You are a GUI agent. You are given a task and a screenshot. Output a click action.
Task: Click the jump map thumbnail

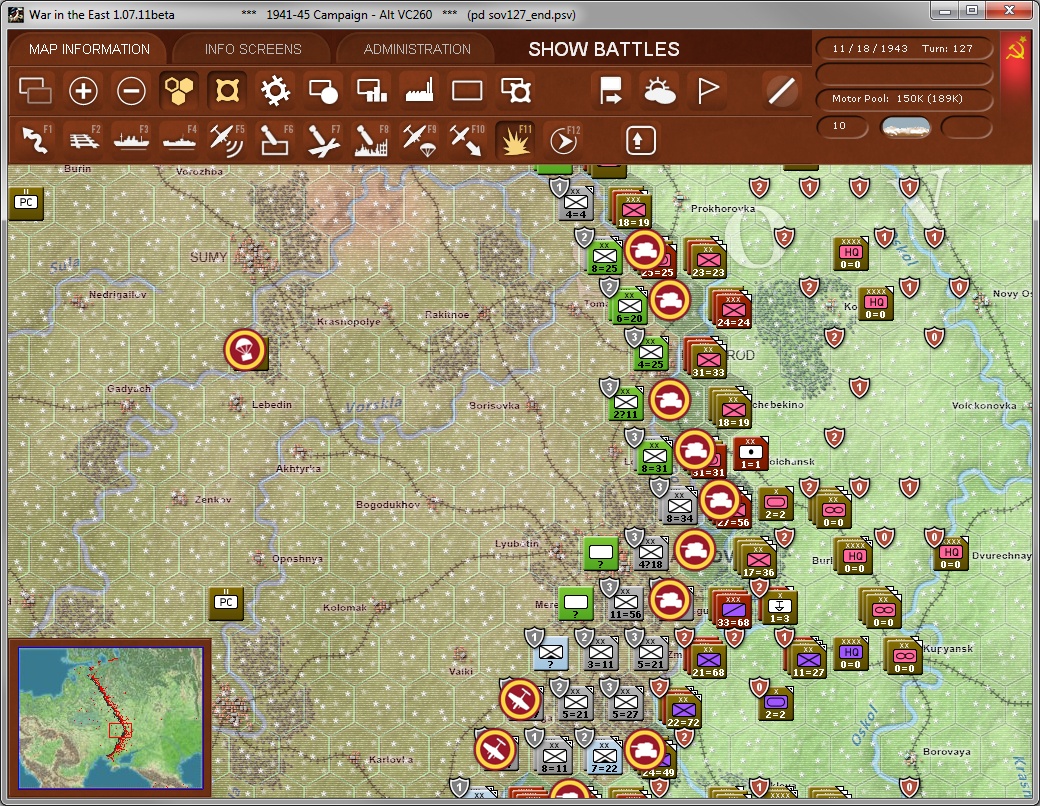[110, 718]
